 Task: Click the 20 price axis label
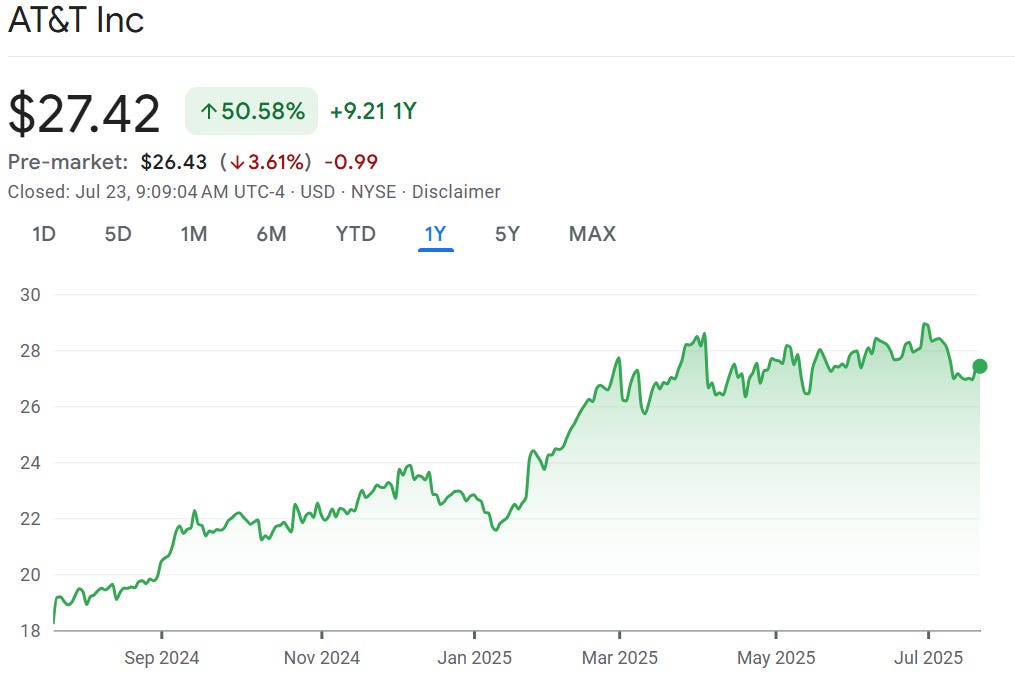pos(30,575)
